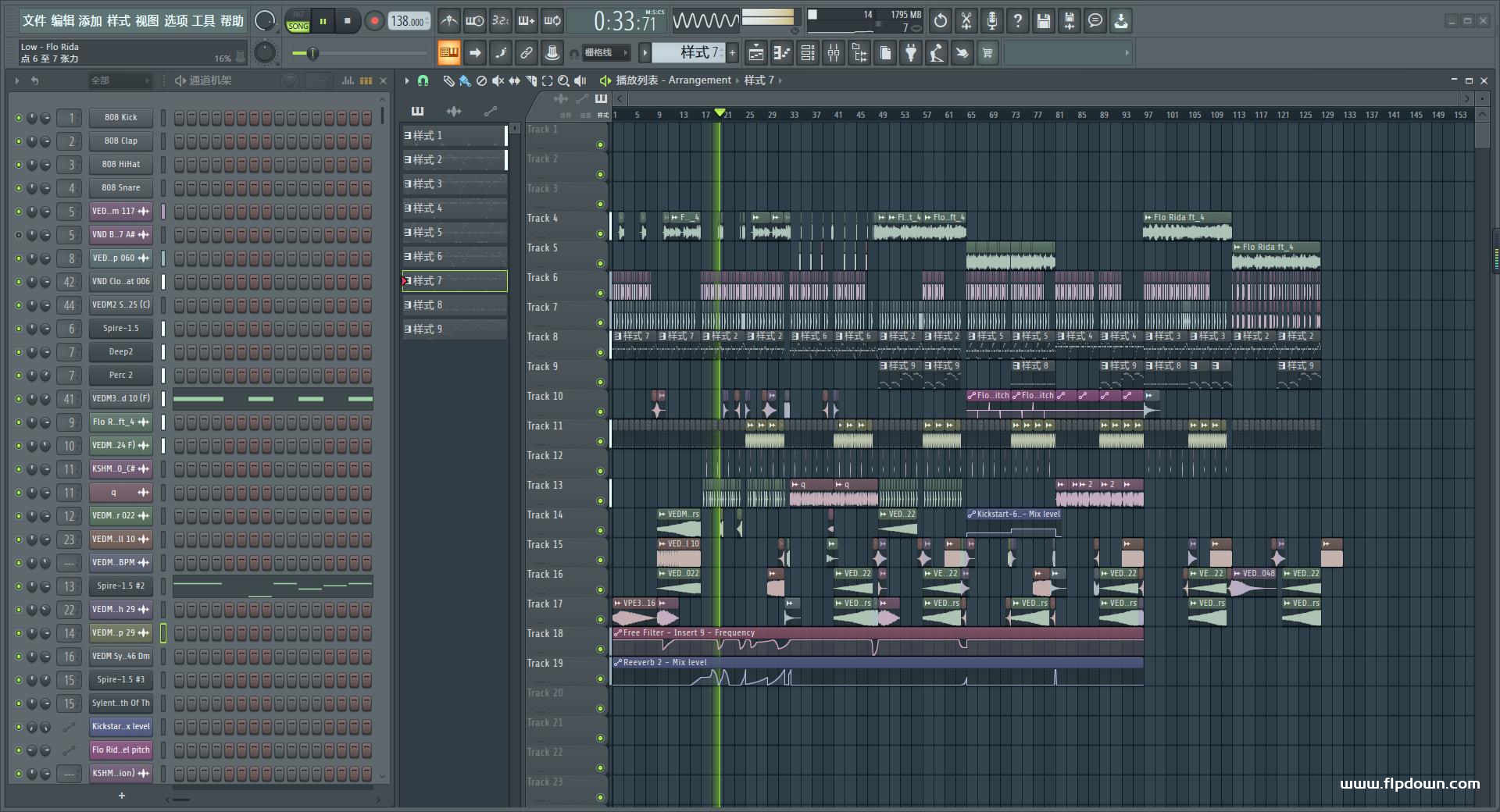Image resolution: width=1500 pixels, height=812 pixels.
Task: Select playlist zoom magnifier tool
Action: tap(563, 80)
